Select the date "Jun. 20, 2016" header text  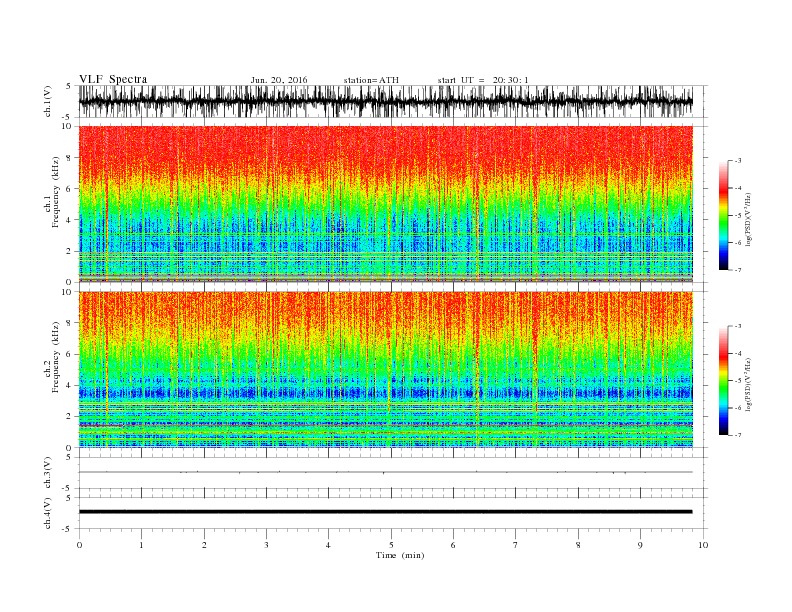pos(279,80)
